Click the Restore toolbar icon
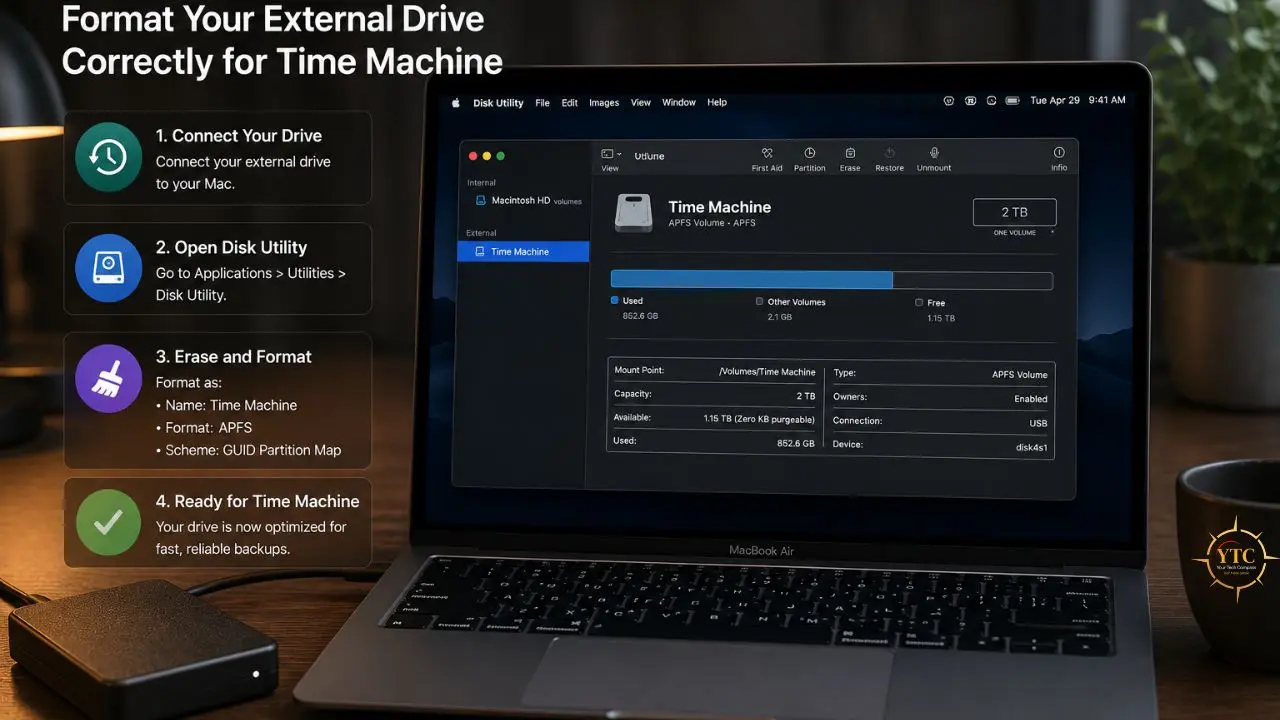Screen dimensions: 1280x720 [x=890, y=153]
